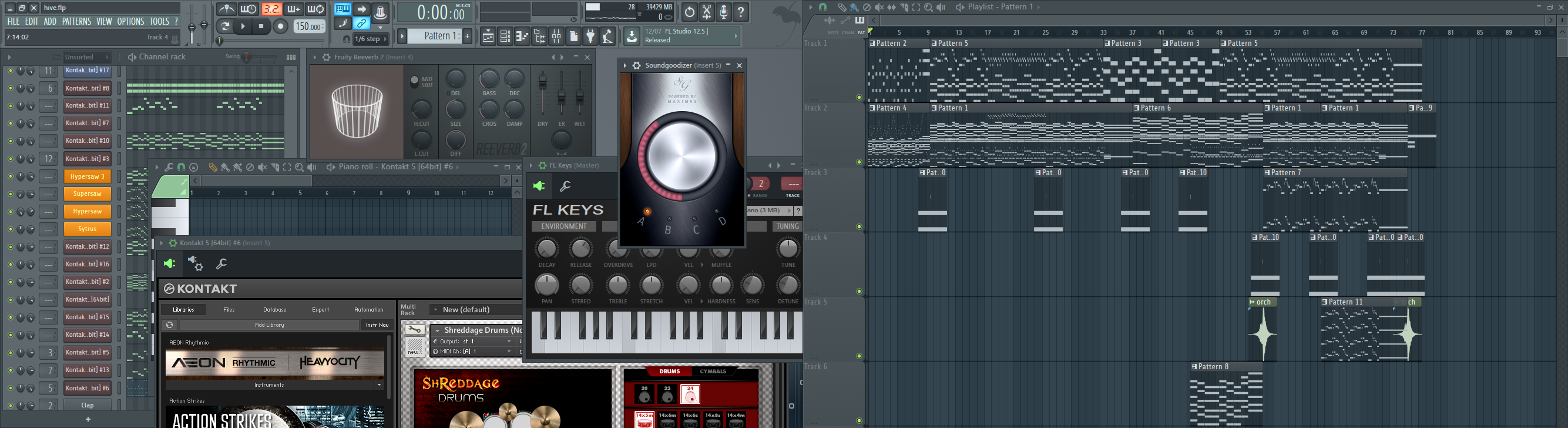Open the OPTIONS menu

click(x=131, y=21)
